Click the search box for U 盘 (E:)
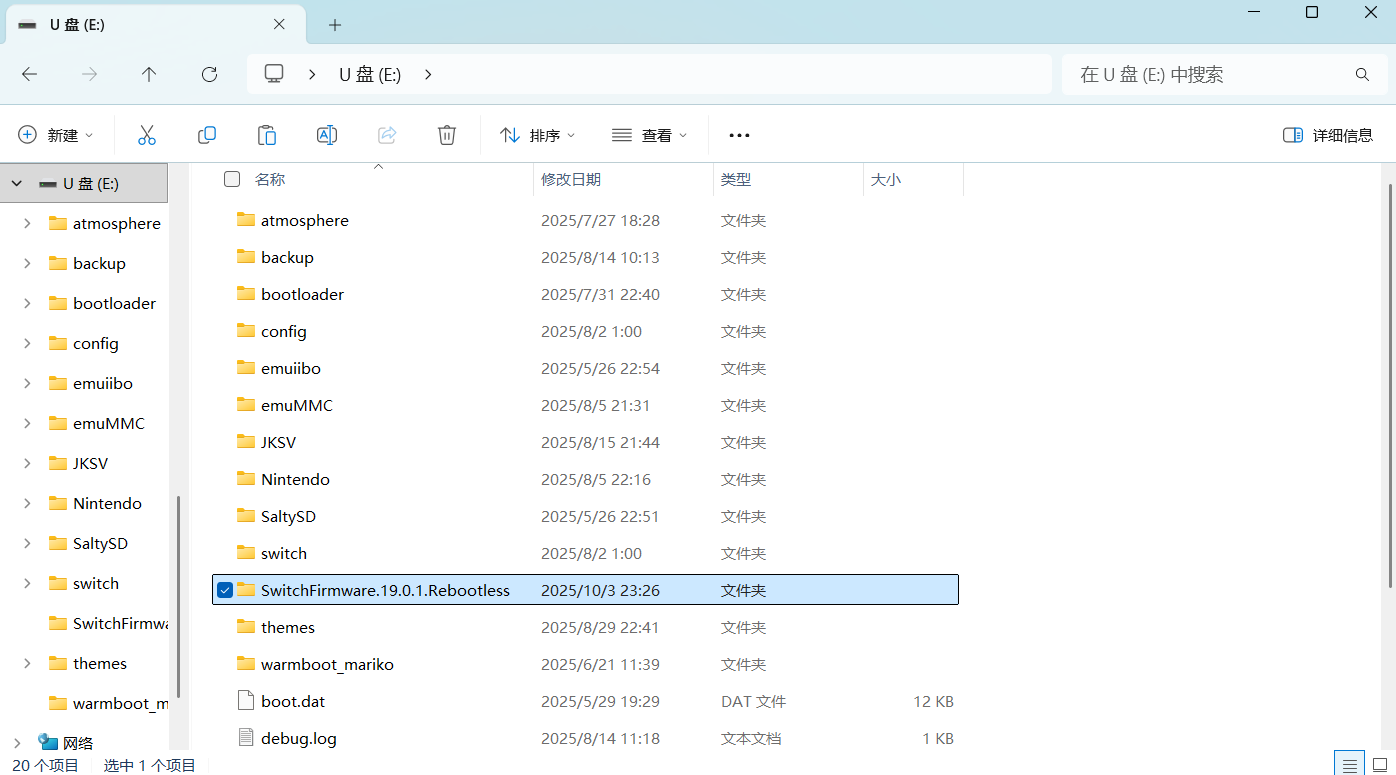Viewport: 1396px width, 775px height. pos(1210,75)
